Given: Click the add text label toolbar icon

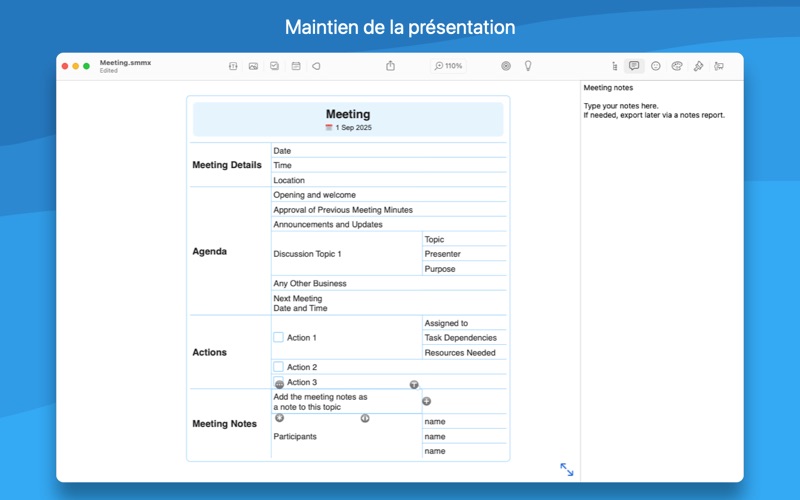Looking at the screenshot, I should click(233, 66).
